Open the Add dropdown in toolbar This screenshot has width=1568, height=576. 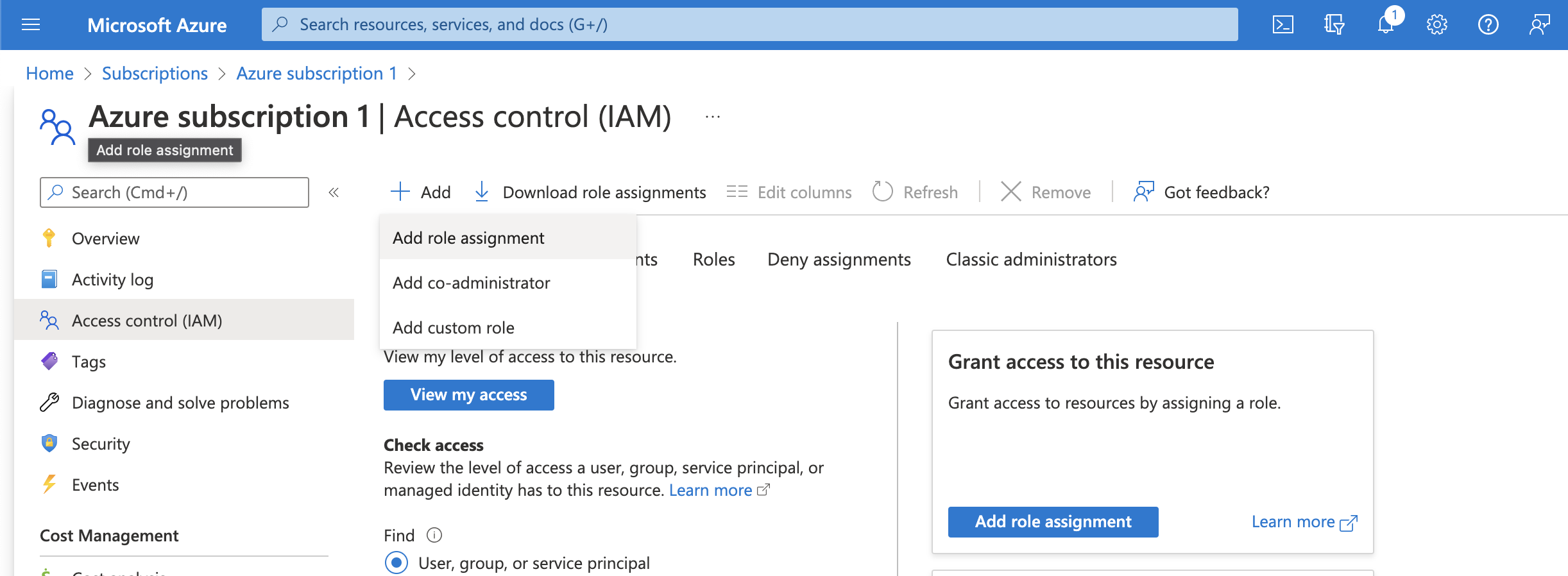421,192
